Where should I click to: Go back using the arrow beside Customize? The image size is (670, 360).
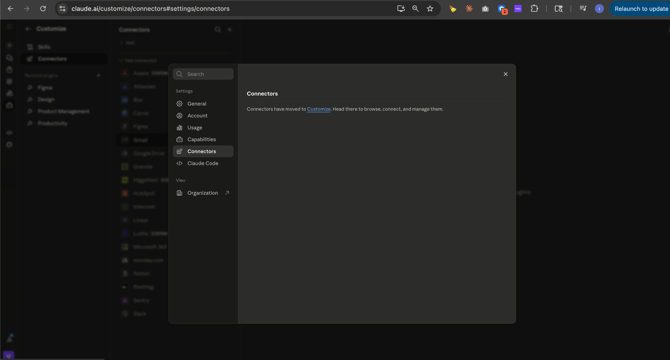pos(28,29)
